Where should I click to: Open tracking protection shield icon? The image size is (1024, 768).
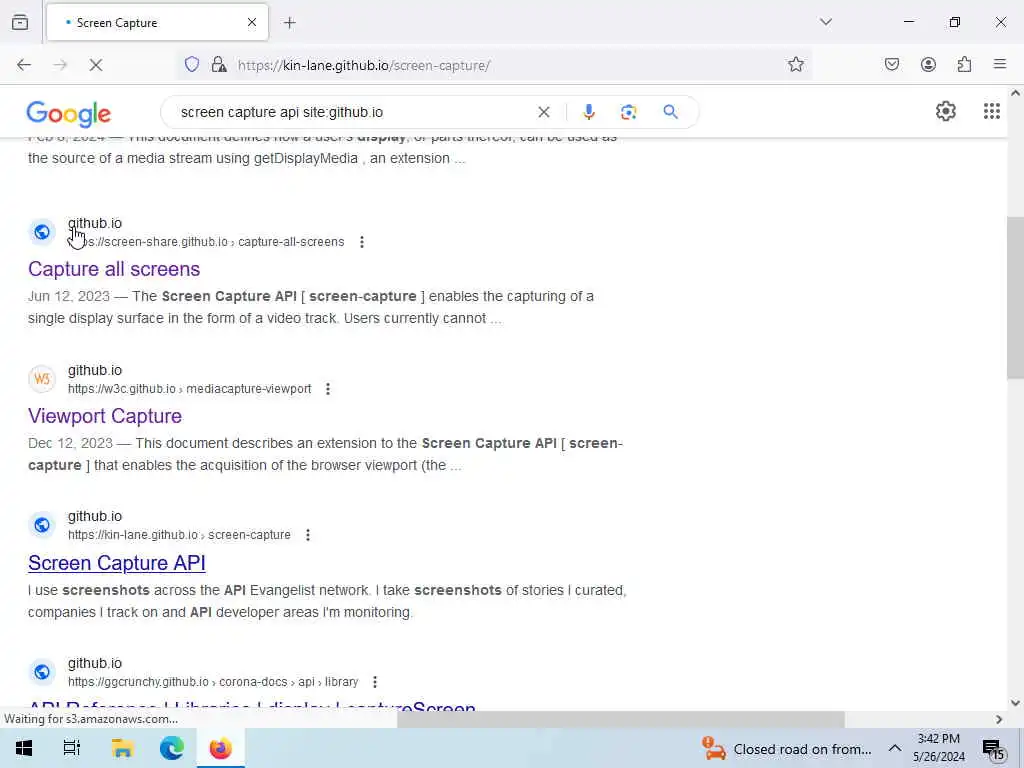191,65
